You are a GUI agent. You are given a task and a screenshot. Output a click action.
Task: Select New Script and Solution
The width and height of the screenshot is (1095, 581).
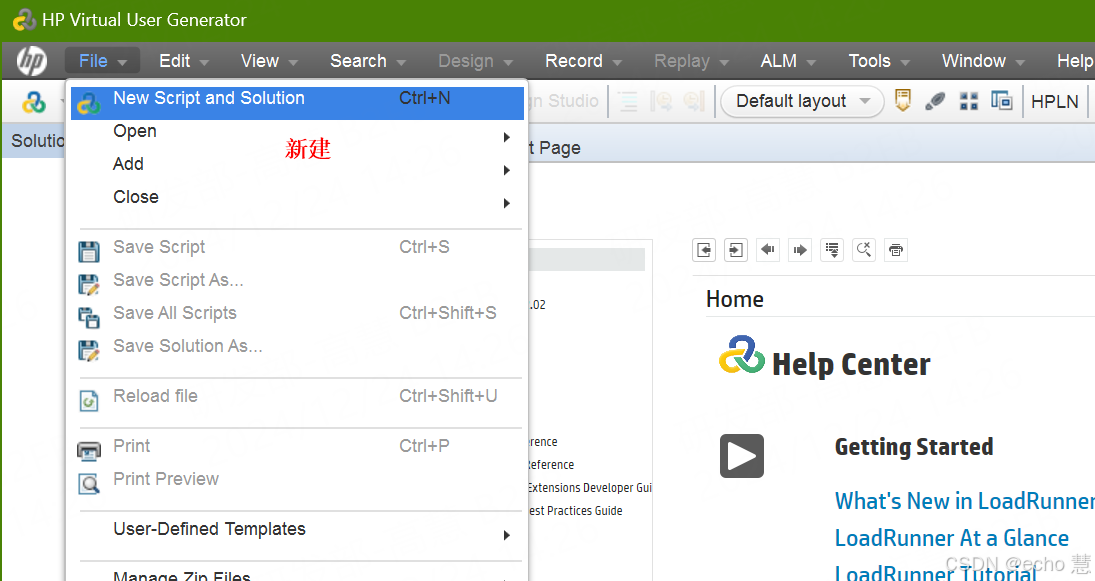[297, 103]
